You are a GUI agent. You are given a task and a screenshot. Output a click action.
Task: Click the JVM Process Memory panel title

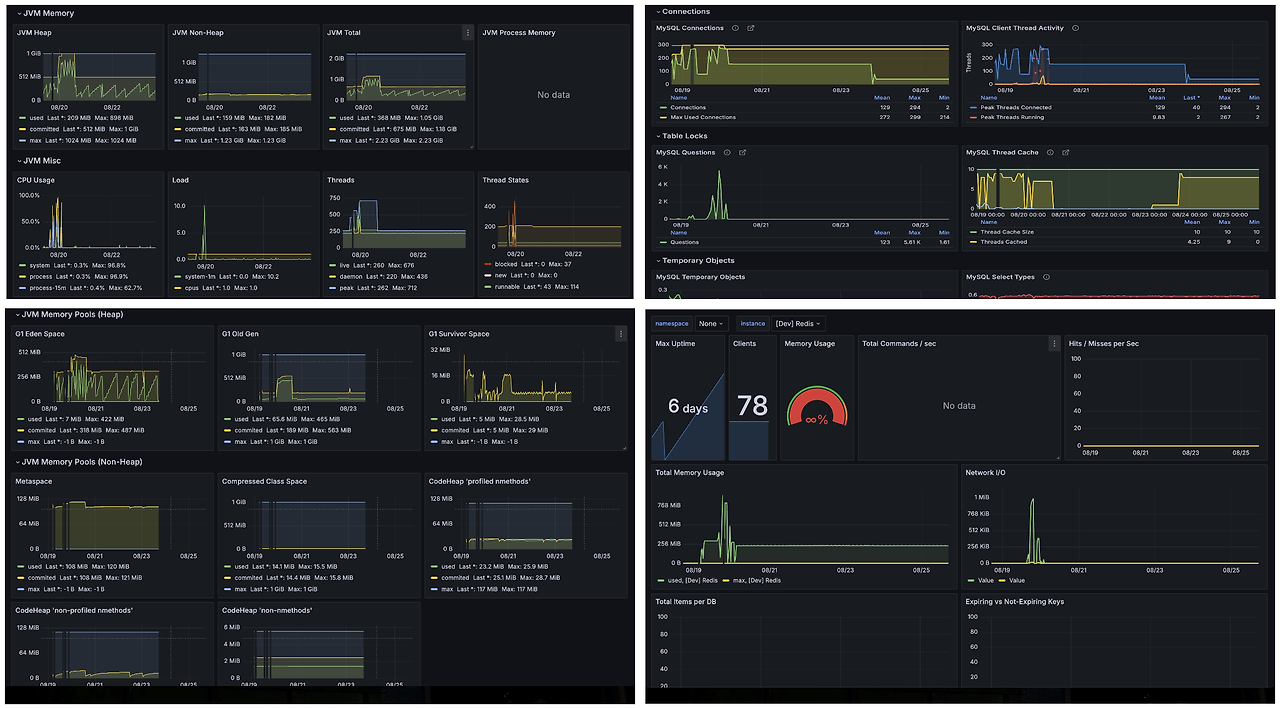pos(519,32)
